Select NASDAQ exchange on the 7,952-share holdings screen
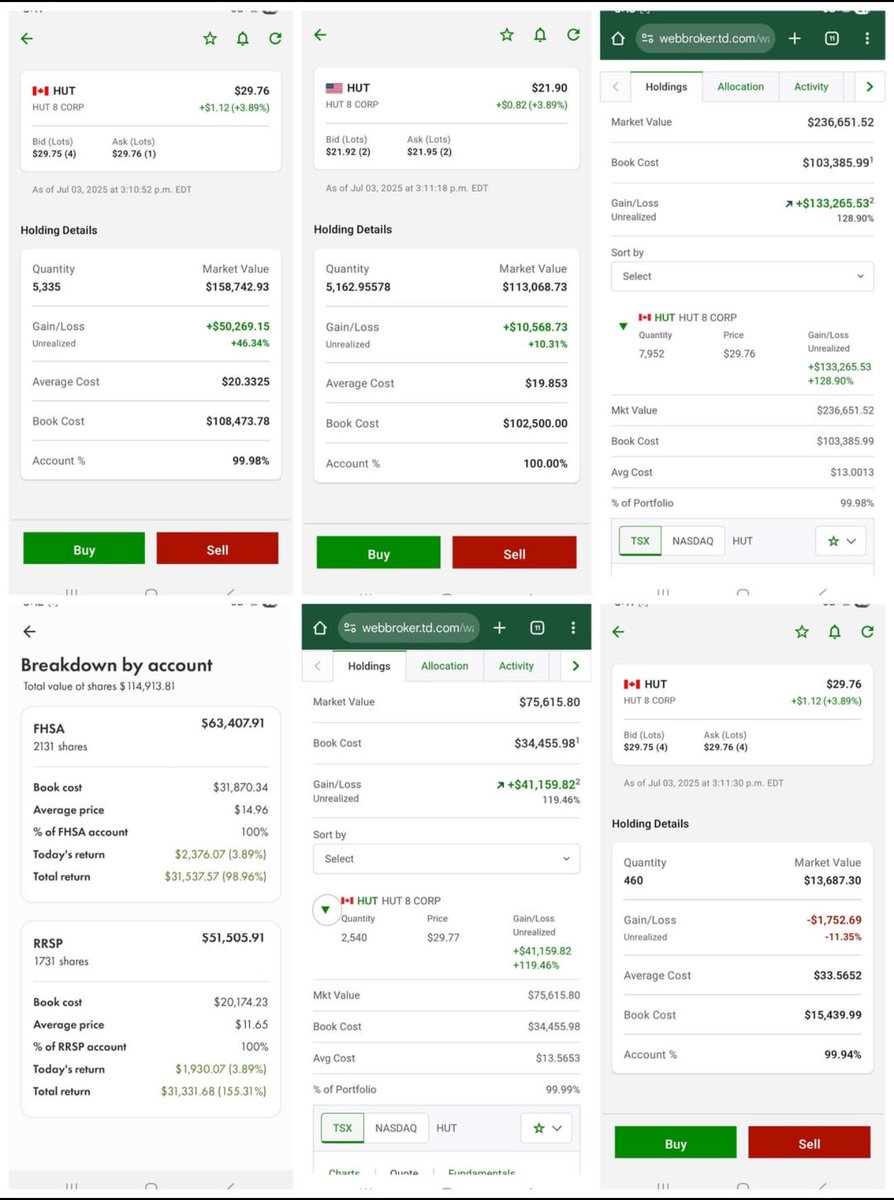The height and width of the screenshot is (1200, 894). pyautogui.click(x=693, y=541)
